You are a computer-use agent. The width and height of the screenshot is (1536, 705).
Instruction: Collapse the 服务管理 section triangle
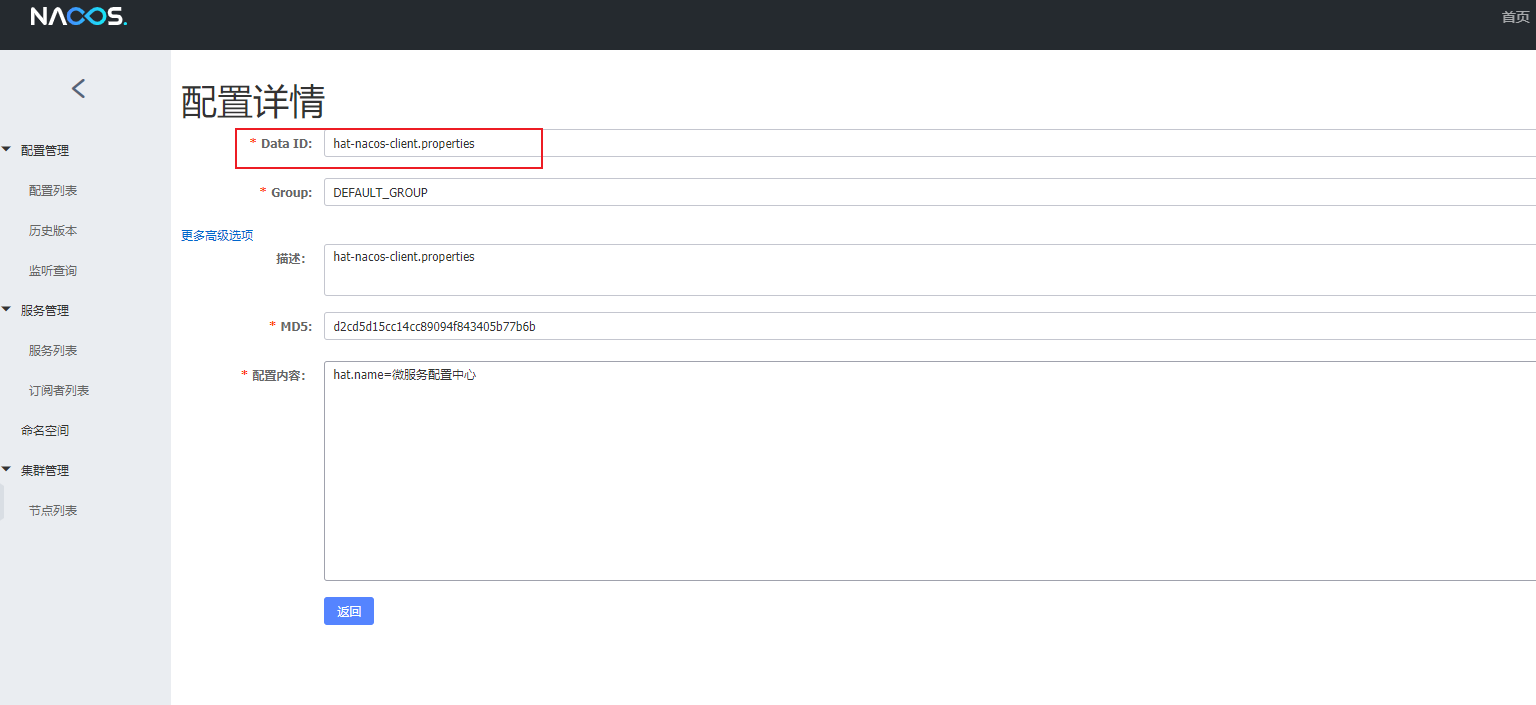[x=9, y=309]
